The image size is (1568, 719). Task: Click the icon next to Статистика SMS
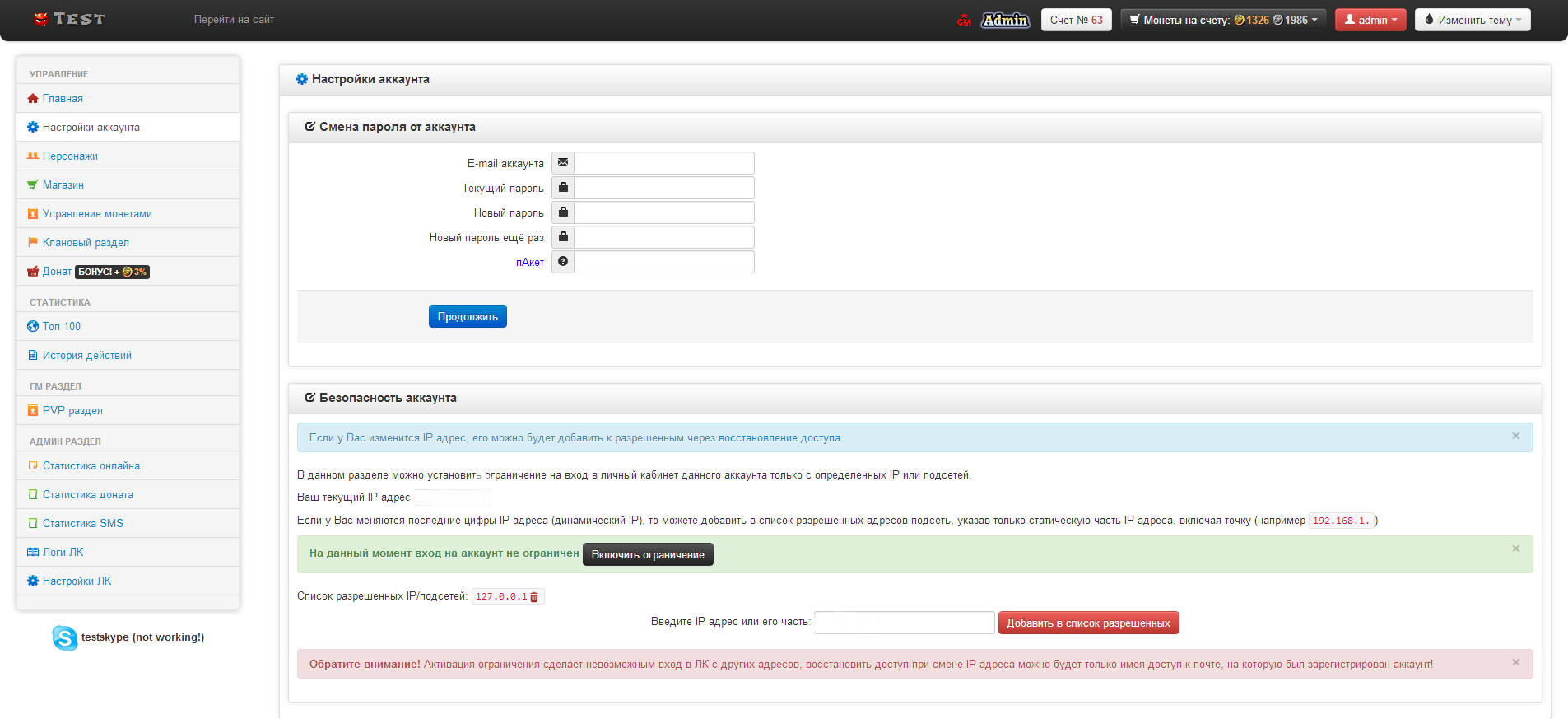33,523
